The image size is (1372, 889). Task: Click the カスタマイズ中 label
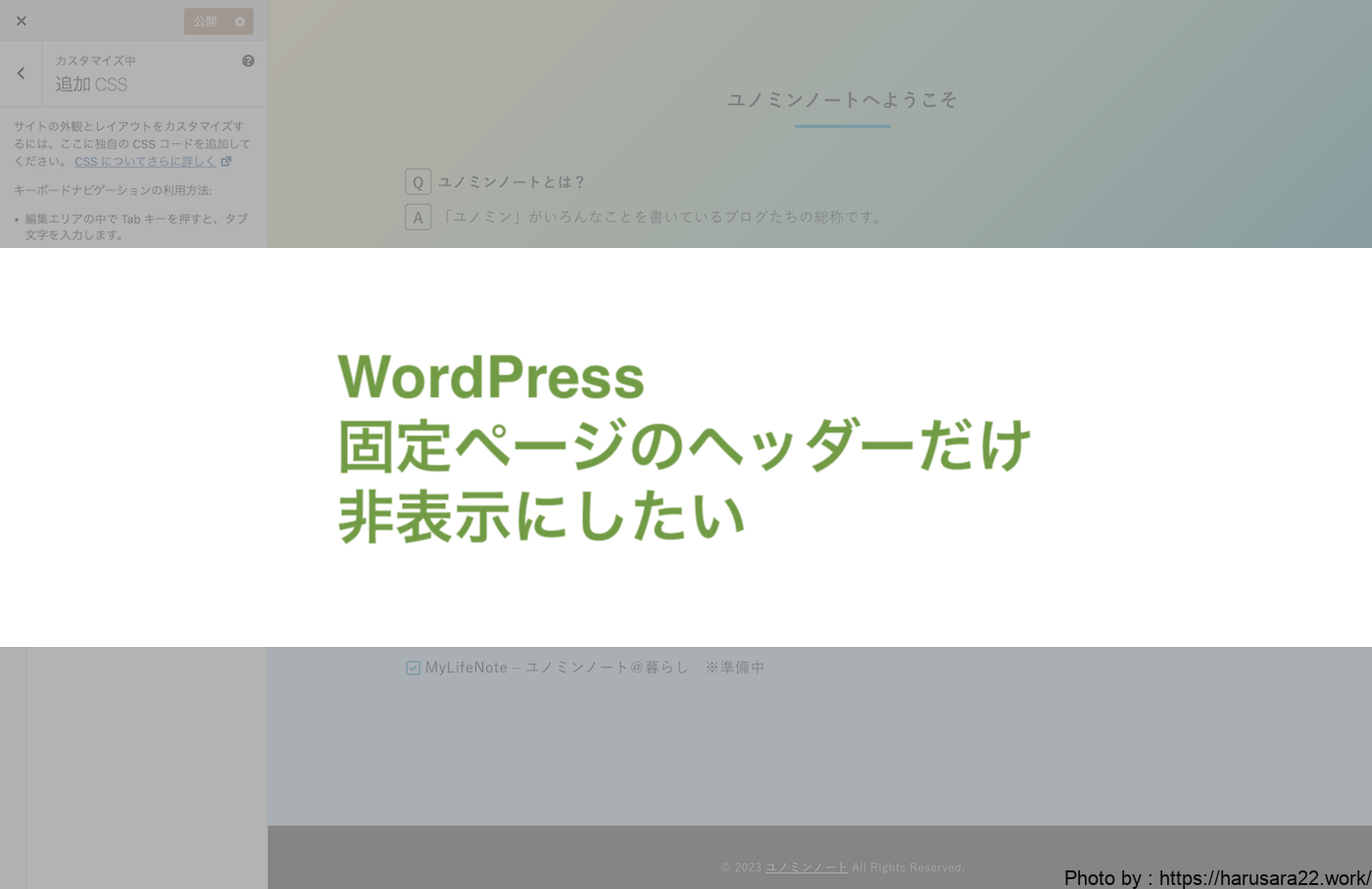pos(95,61)
